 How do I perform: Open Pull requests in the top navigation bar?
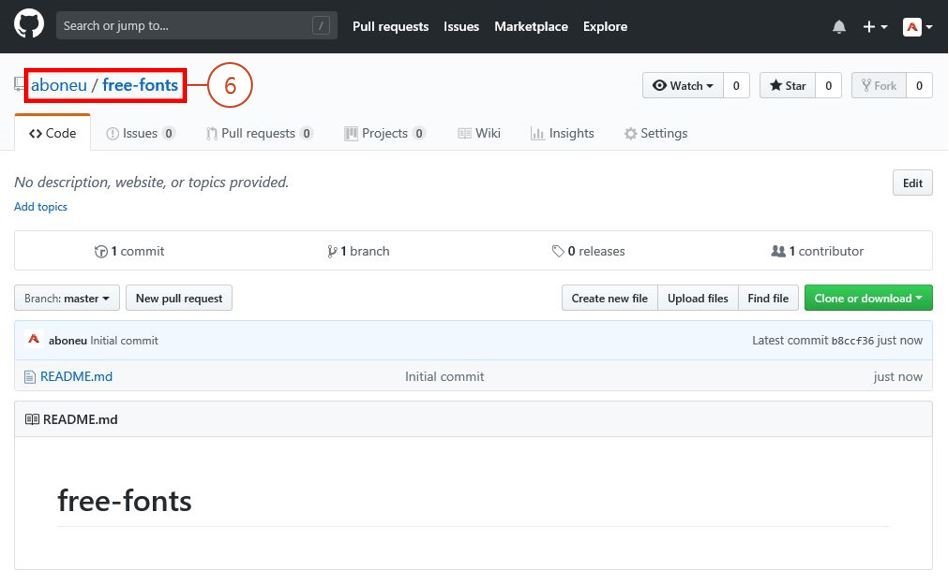point(390,27)
